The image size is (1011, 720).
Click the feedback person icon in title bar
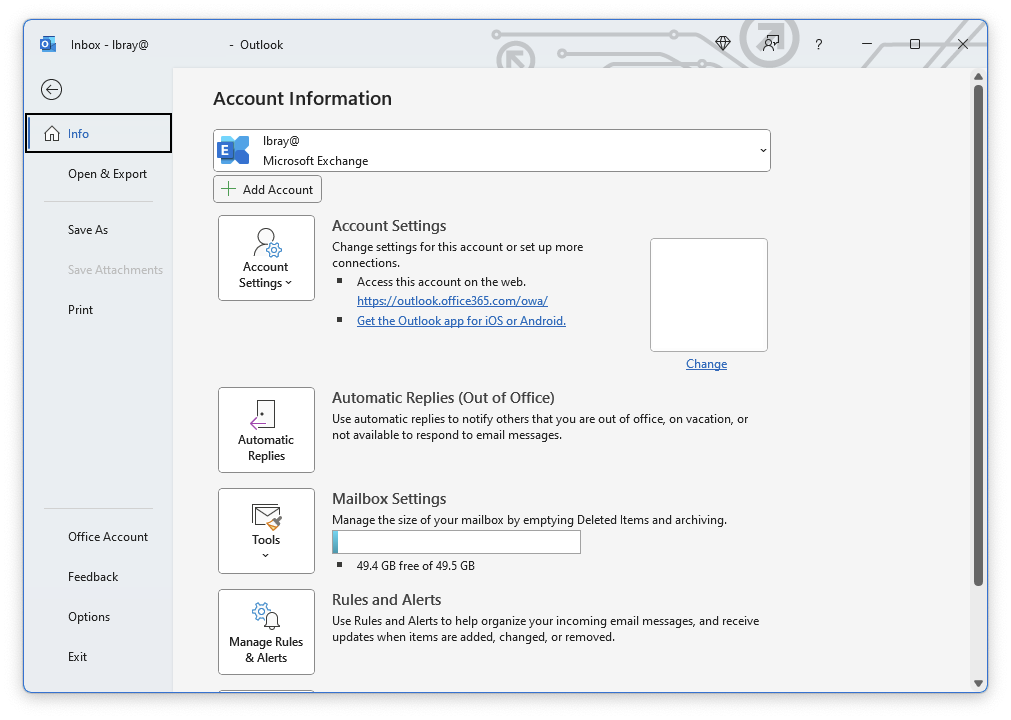tap(771, 44)
